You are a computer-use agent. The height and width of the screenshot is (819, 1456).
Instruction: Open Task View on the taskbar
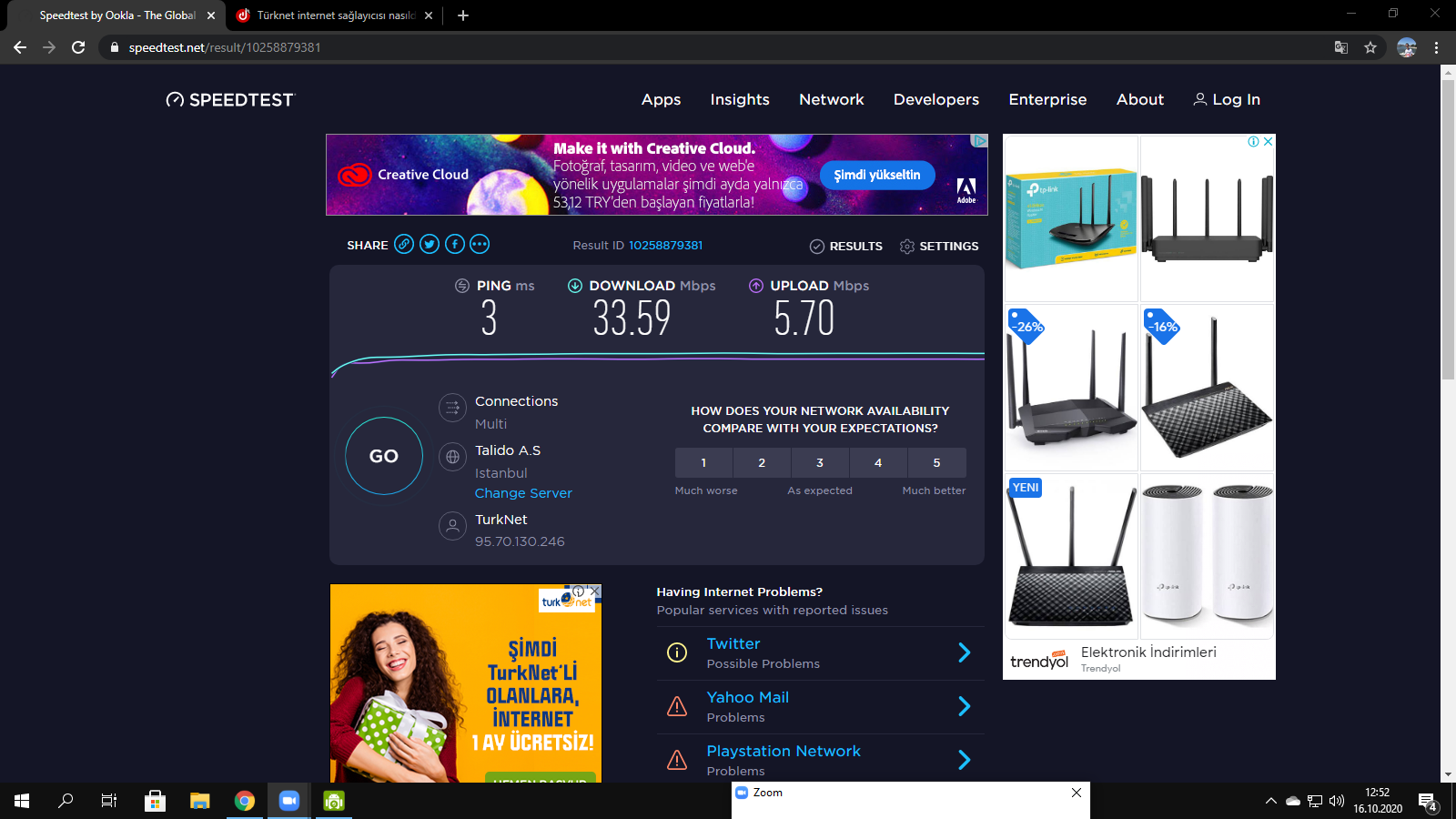[x=109, y=801]
